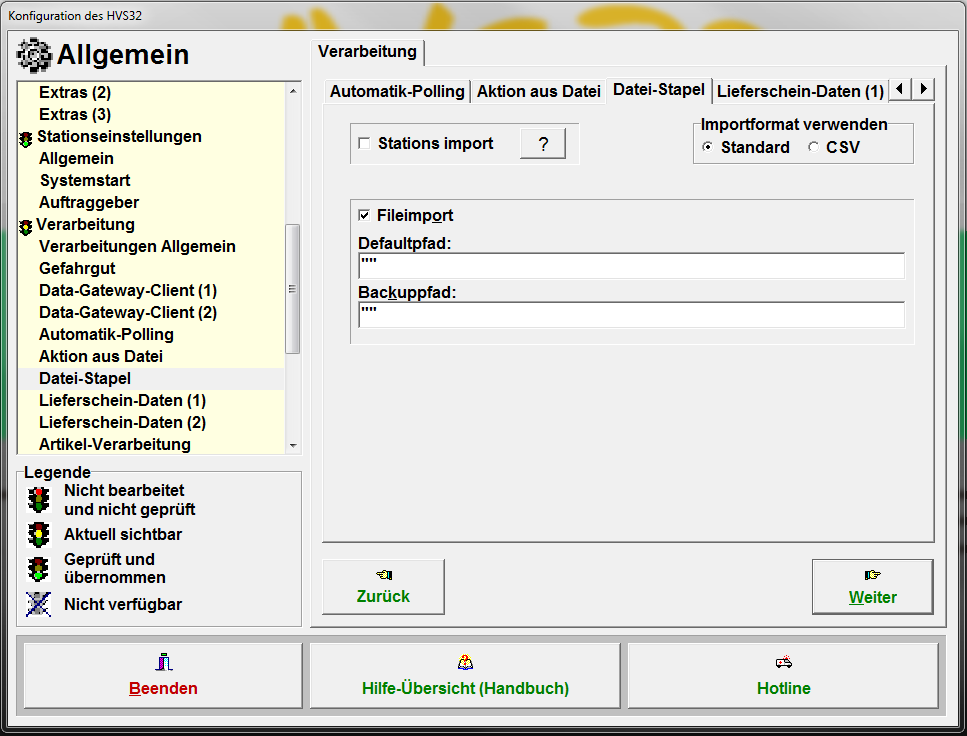This screenshot has height=736, width=967.
Task: Click the 'Nicht verfügbar' crossed-out legend icon
Action: click(39, 604)
